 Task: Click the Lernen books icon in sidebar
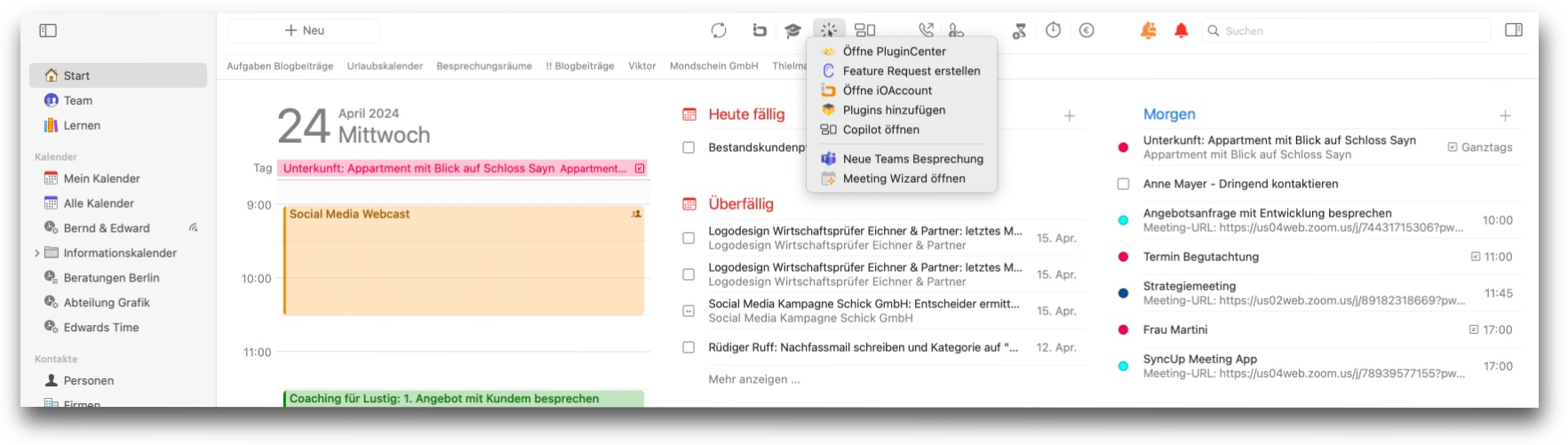(52, 125)
